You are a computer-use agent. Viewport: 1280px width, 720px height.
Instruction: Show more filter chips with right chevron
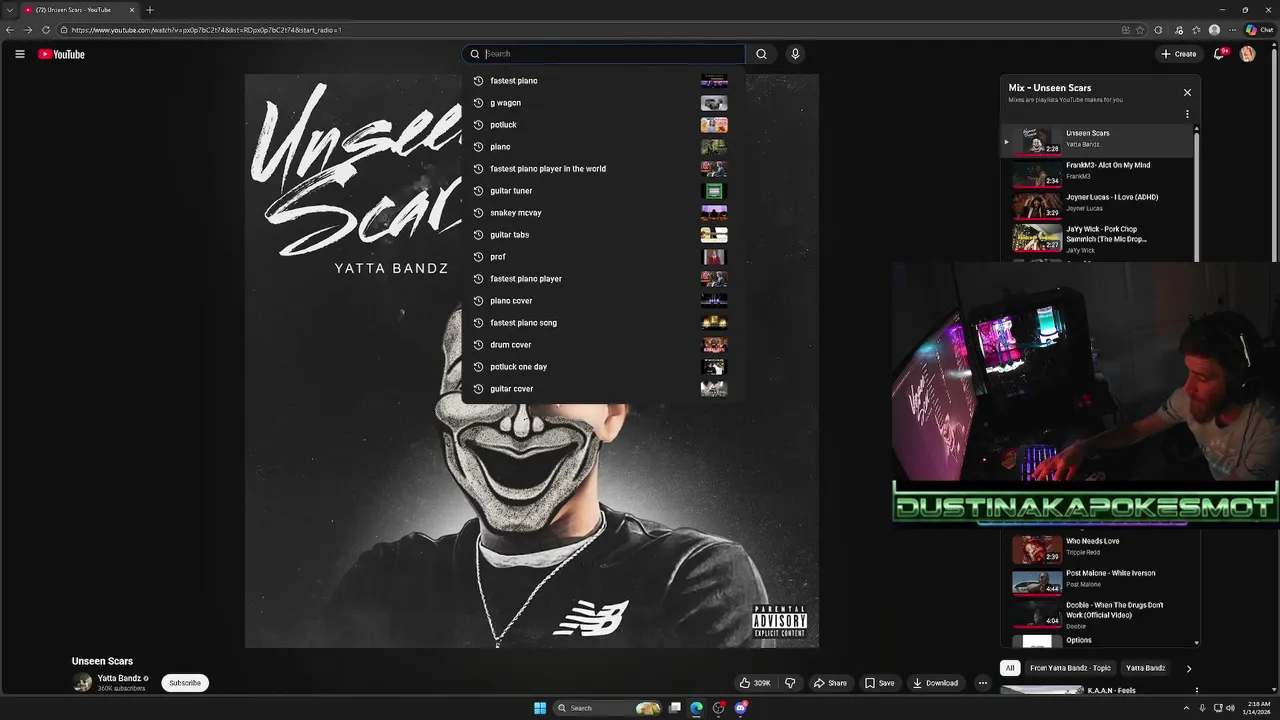pos(1189,668)
